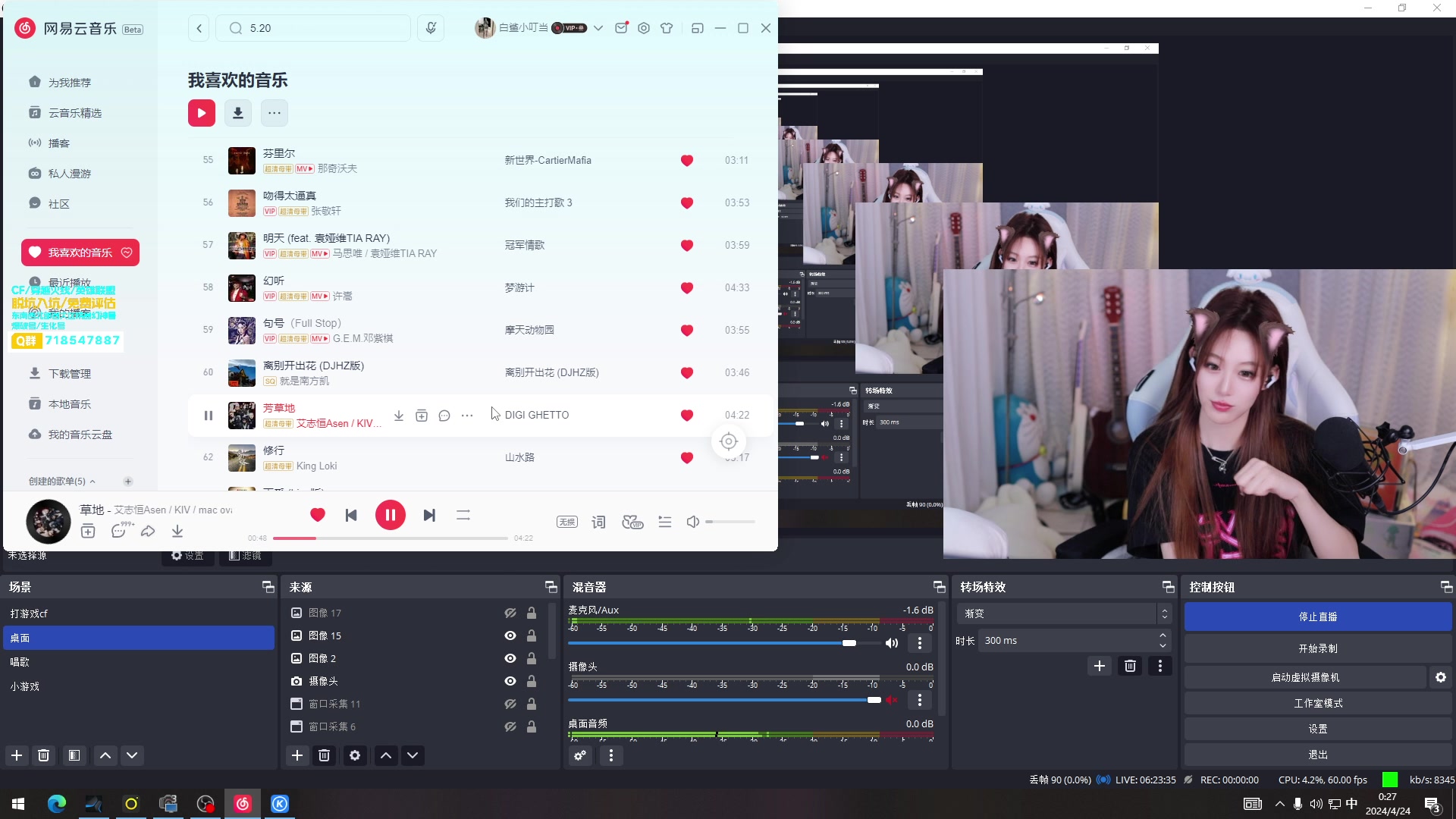
Task: Open the listen-together icon in the player bar
Action: pyautogui.click(x=632, y=522)
